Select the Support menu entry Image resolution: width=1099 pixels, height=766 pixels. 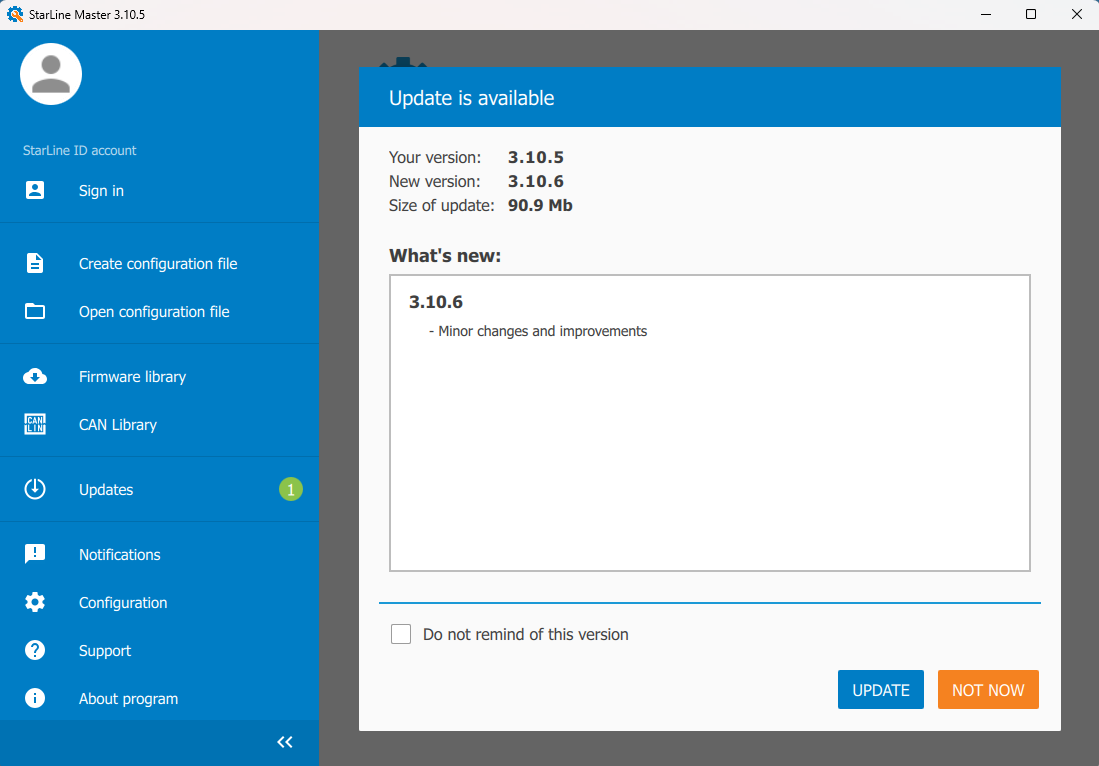pos(105,651)
